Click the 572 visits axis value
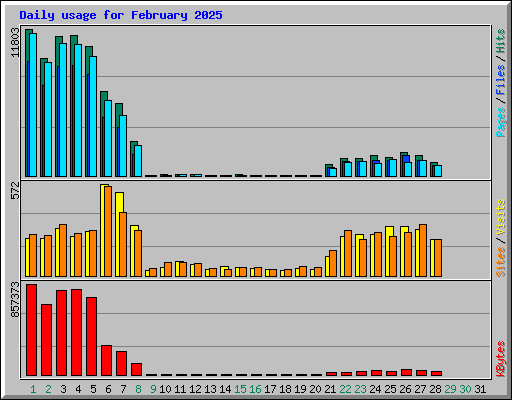 pyautogui.click(x=15, y=190)
